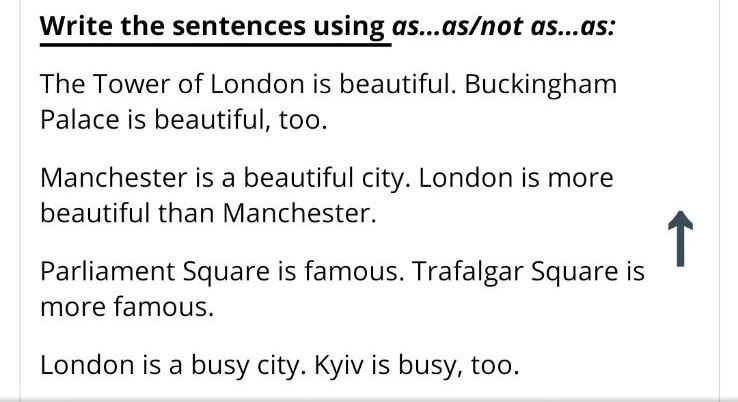Click the text 'more famous.'
738x402 pixels.
(127, 307)
